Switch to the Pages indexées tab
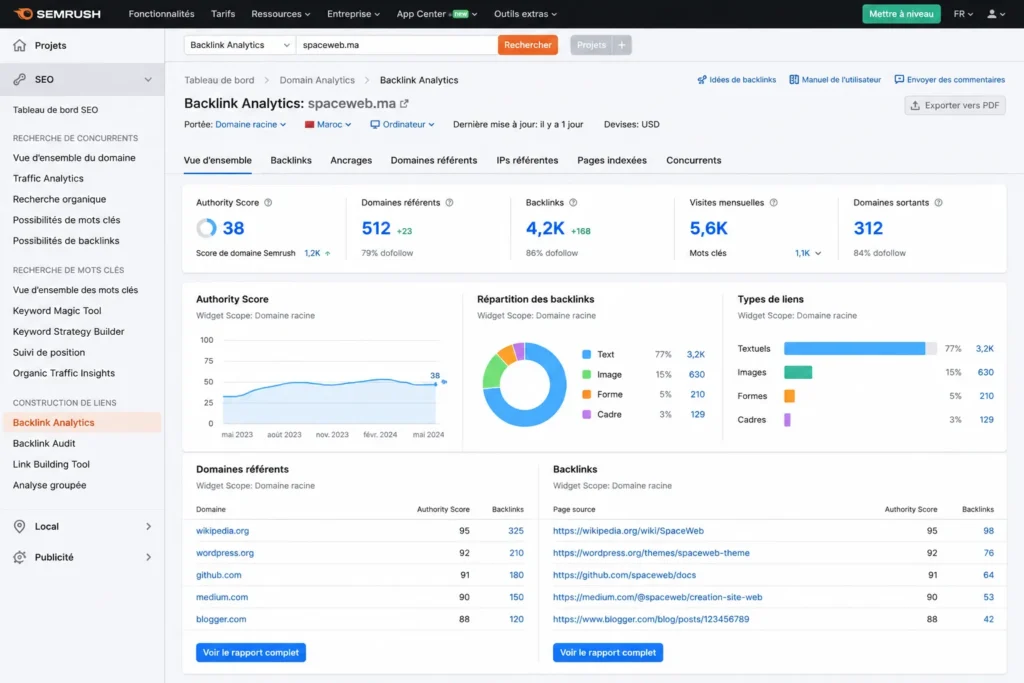Viewport: 1024px width, 683px height. [612, 161]
